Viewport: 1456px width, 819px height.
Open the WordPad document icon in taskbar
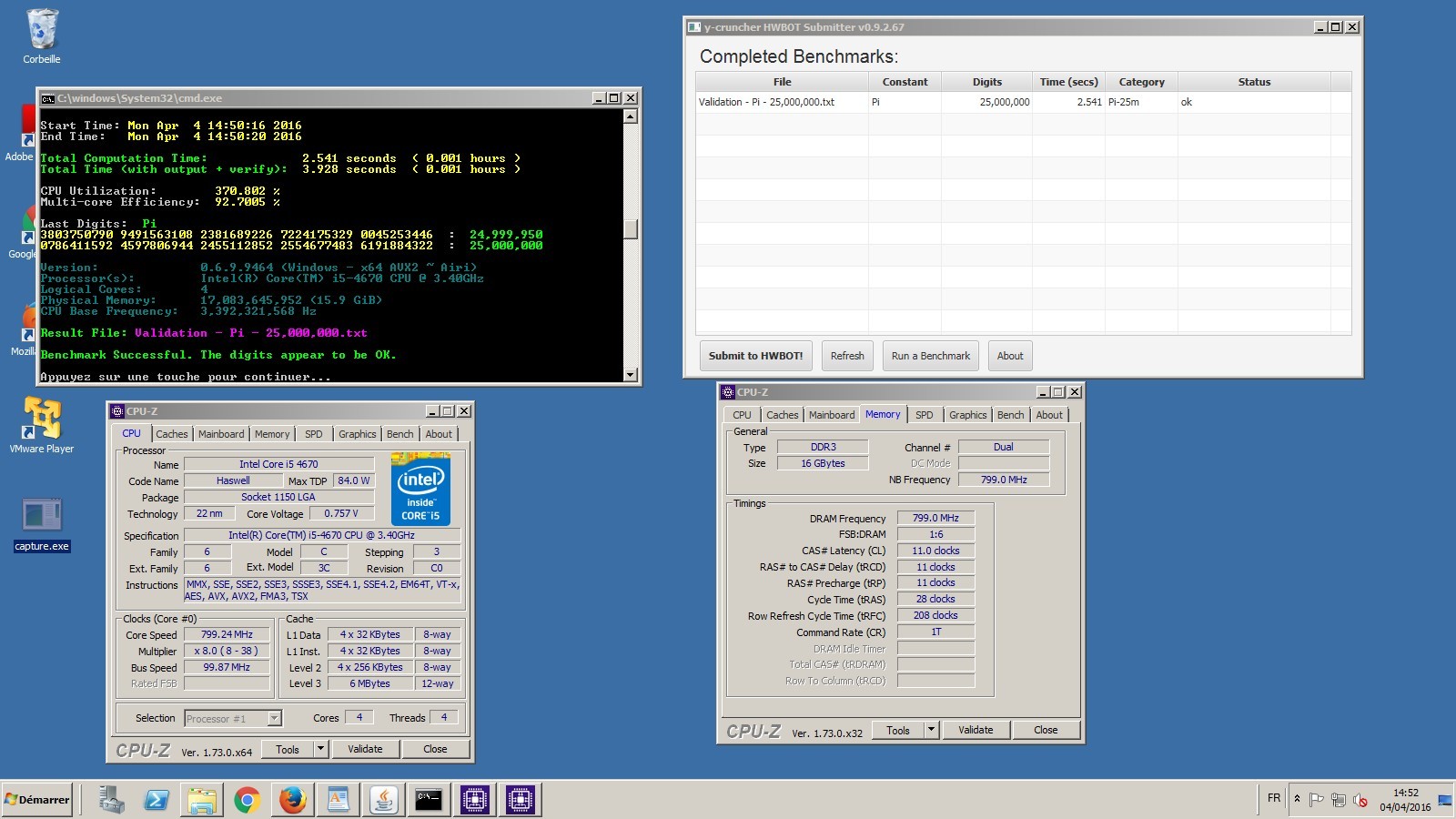click(338, 800)
